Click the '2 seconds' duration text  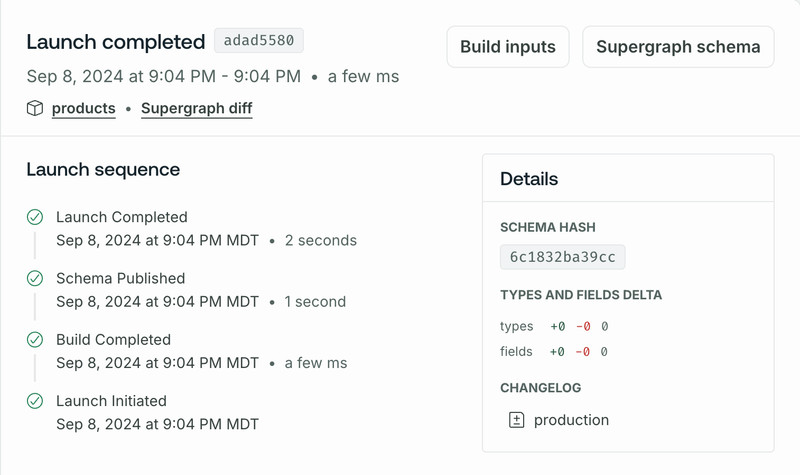tap(320, 240)
